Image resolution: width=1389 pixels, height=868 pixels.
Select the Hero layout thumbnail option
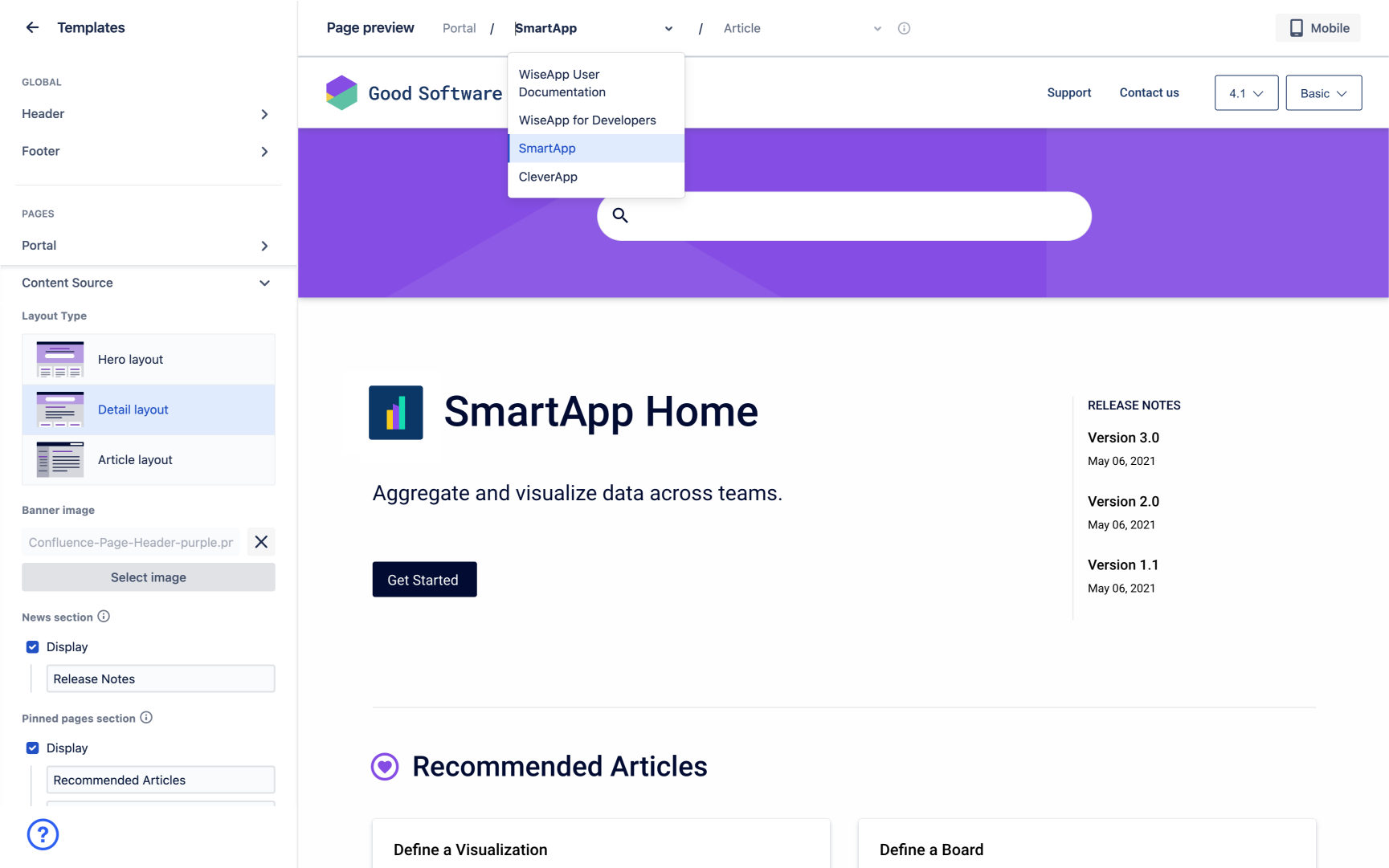point(60,360)
